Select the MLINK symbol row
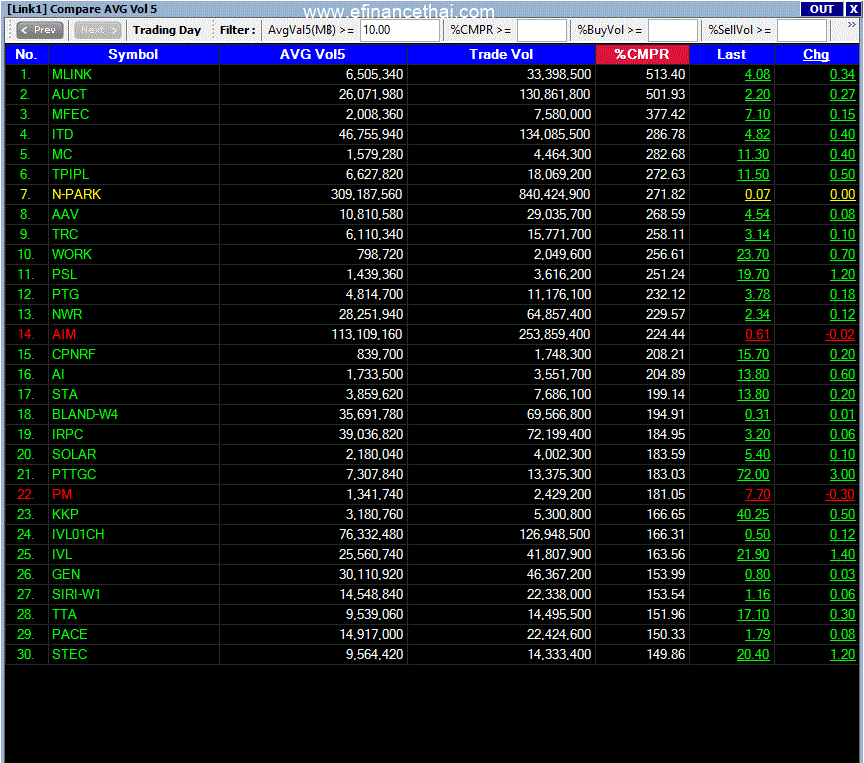The height and width of the screenshot is (763, 864). tap(432, 74)
